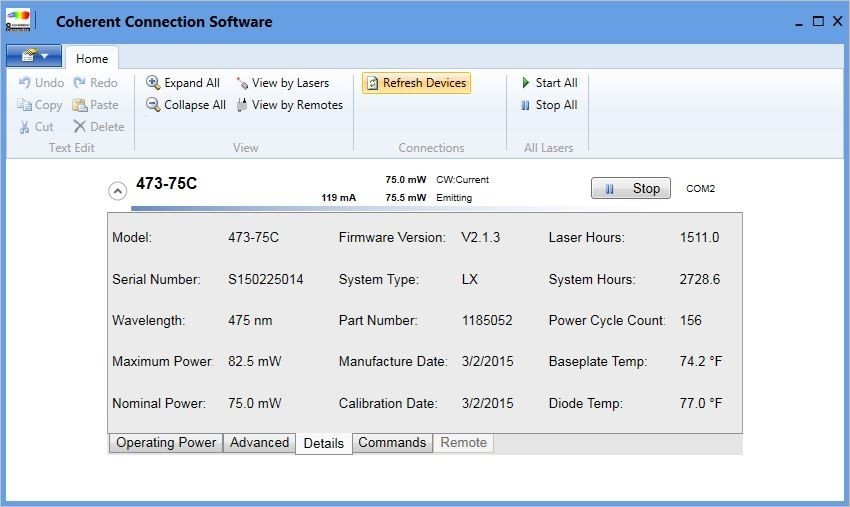Click the 119 mA current reading
This screenshot has height=507, width=850.
pyautogui.click(x=338, y=198)
